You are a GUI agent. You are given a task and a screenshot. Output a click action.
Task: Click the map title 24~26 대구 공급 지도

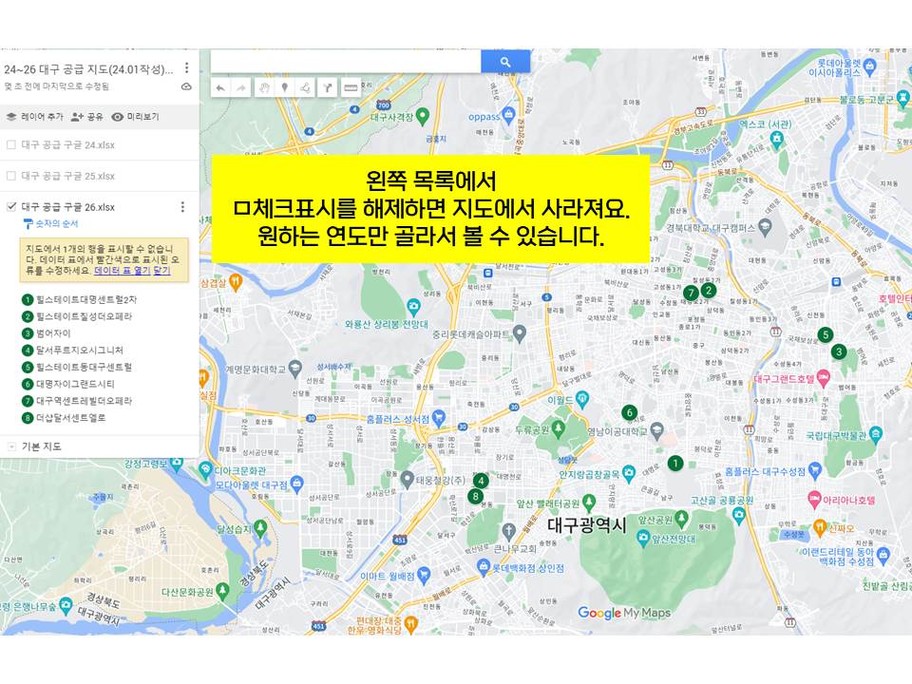coord(88,70)
